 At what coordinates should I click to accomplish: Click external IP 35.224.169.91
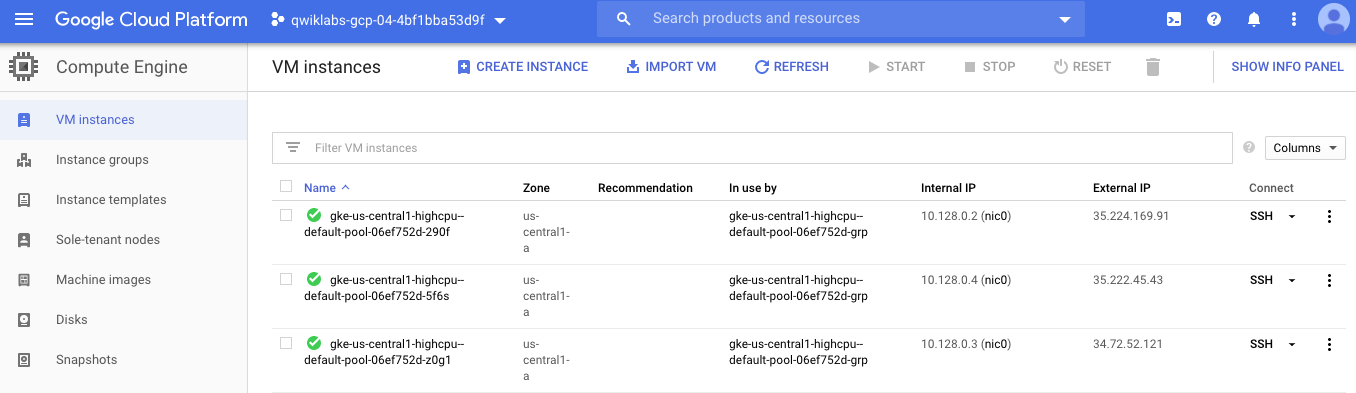(x=1131, y=216)
